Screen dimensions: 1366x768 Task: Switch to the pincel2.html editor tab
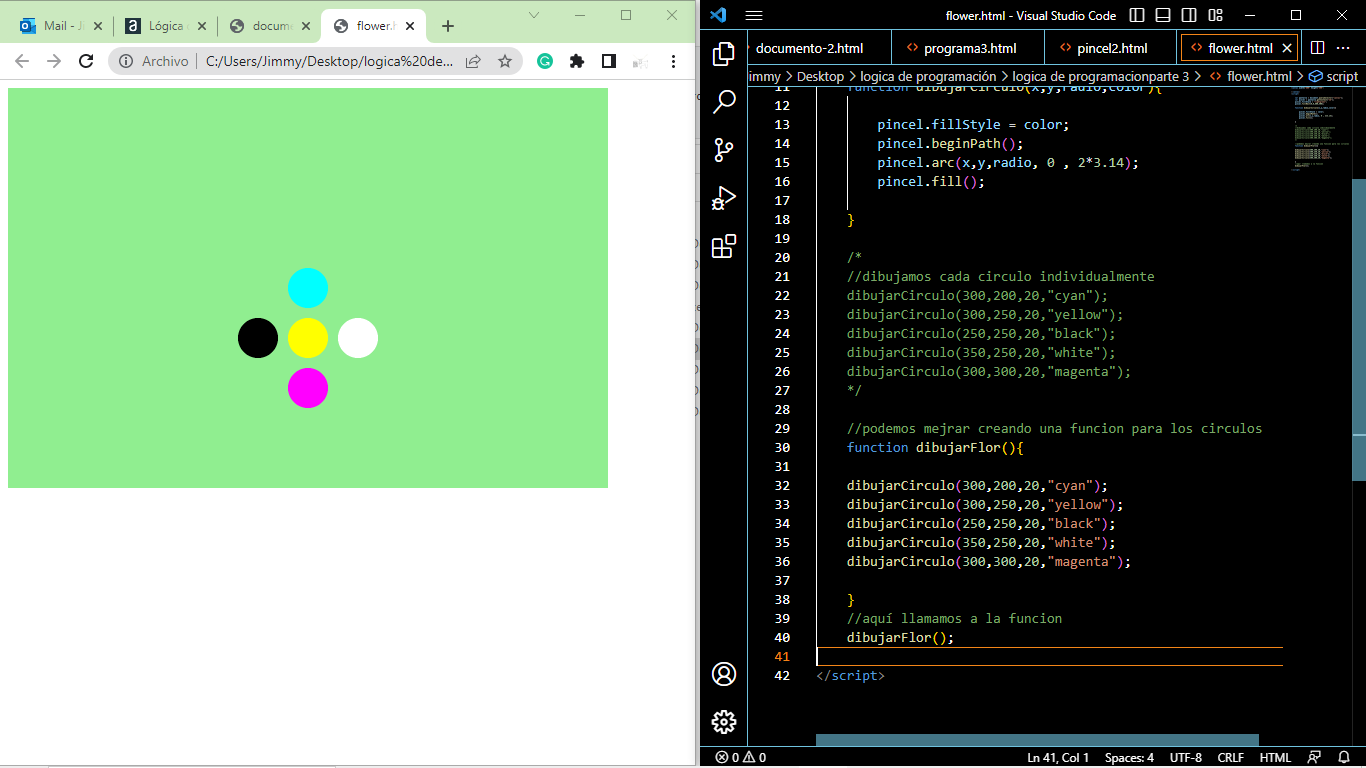1112,48
